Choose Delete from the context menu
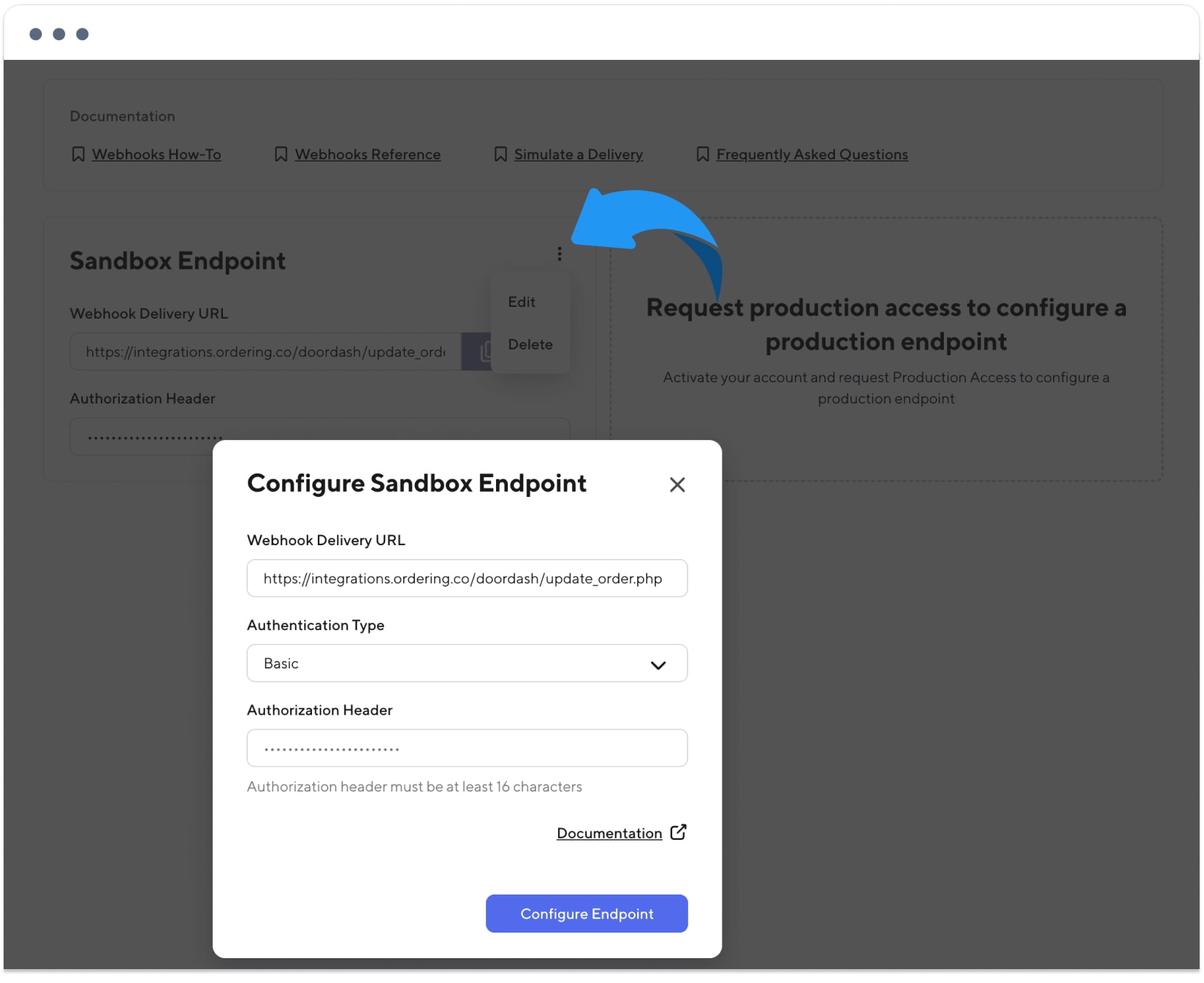The image size is (1204, 983). coord(530,344)
